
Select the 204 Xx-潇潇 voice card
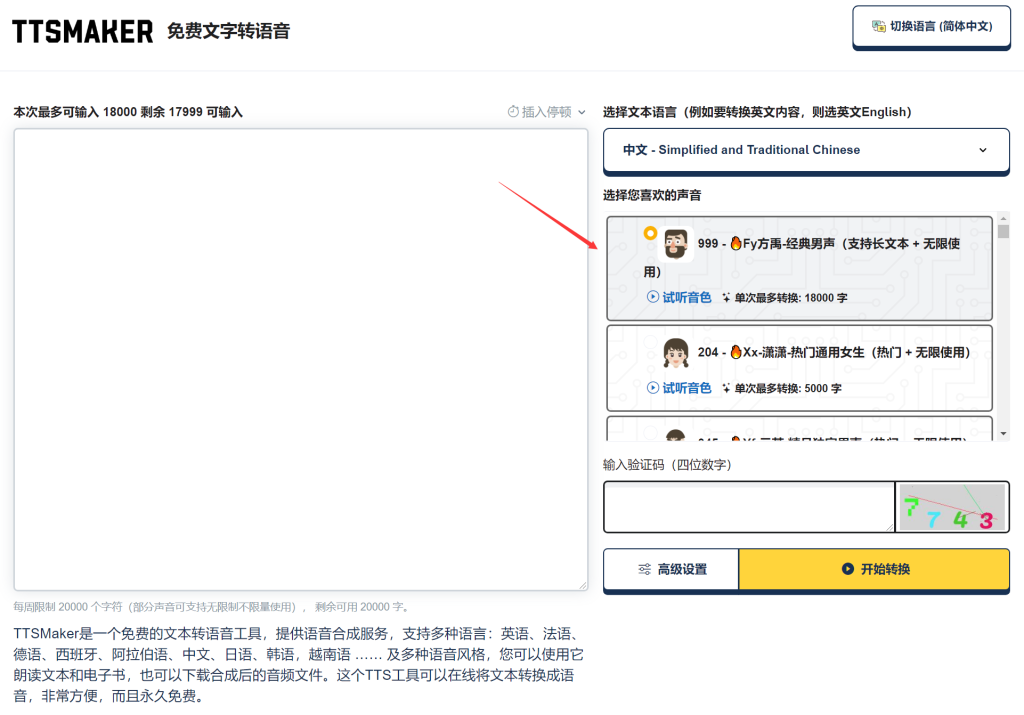(799, 368)
